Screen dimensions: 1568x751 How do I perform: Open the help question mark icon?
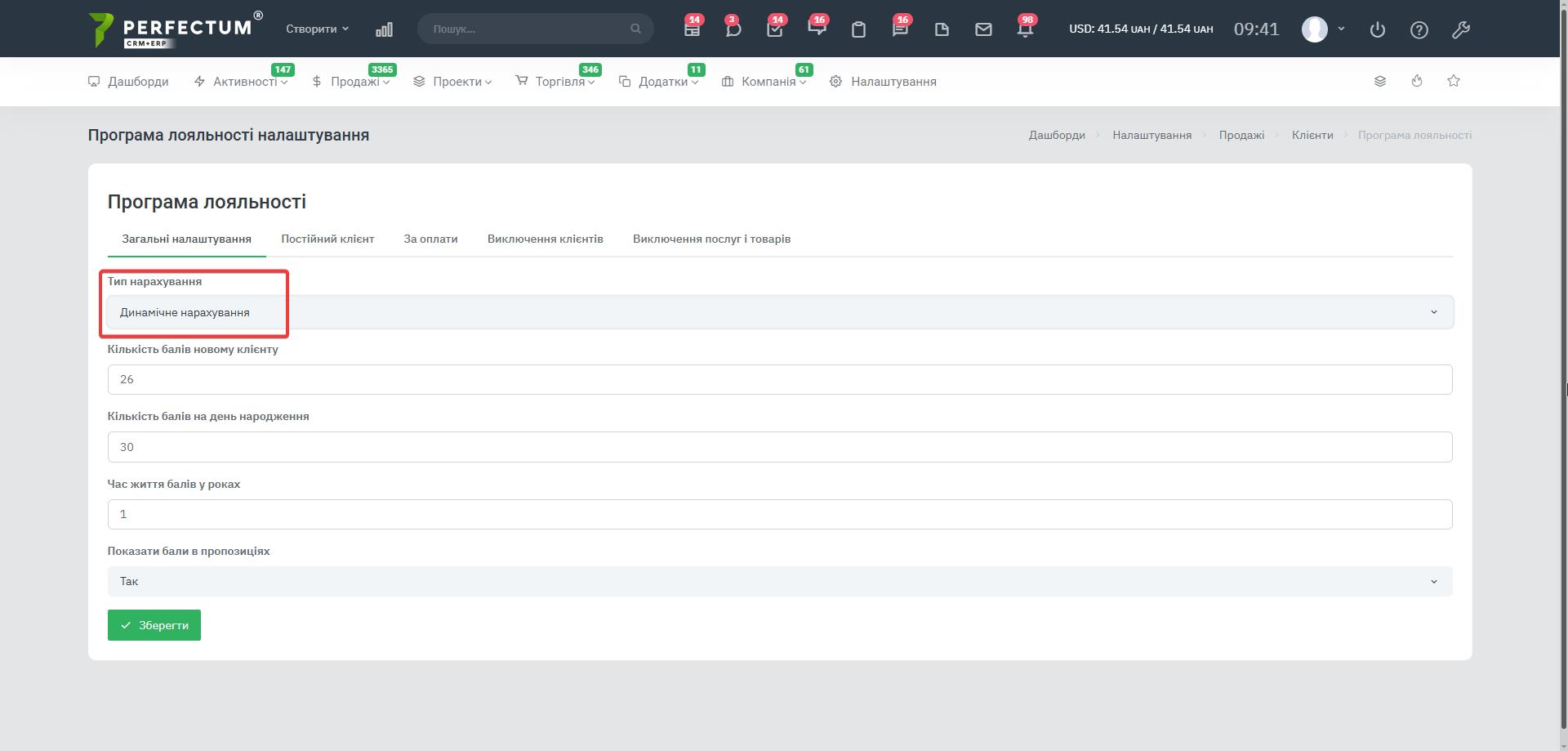click(1419, 29)
